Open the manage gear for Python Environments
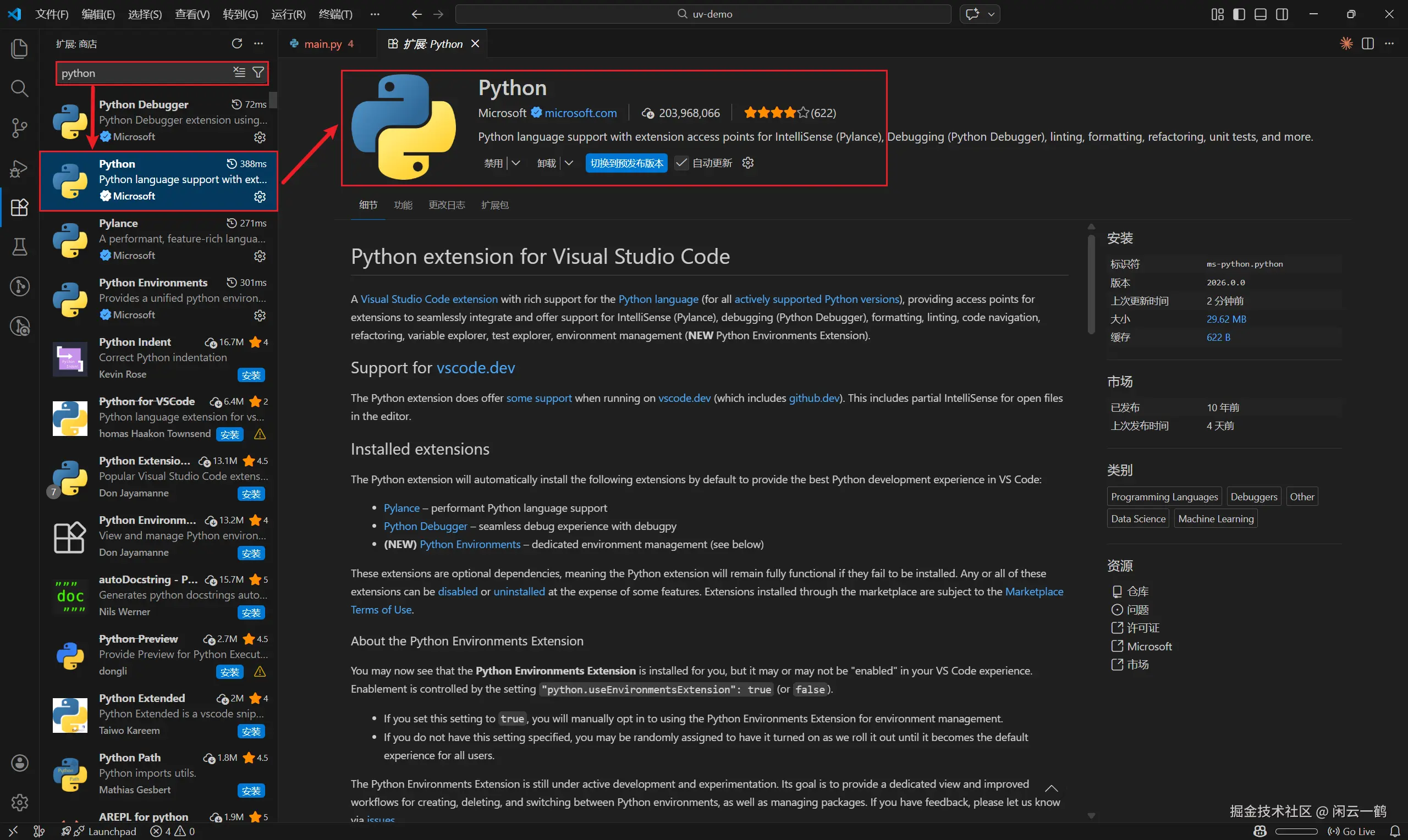 260,316
